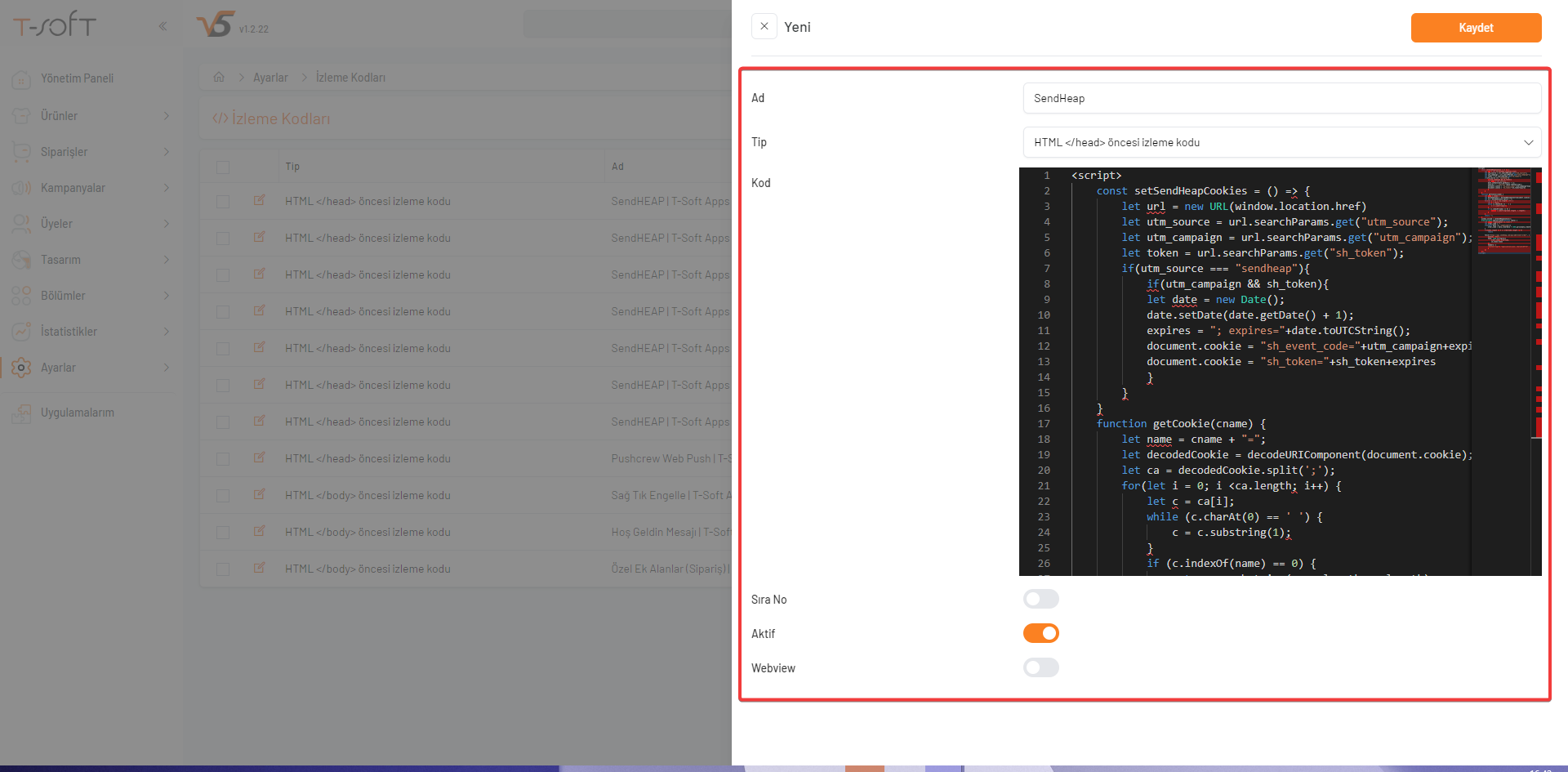The image size is (1568, 772).
Task: Click the Tasarım palette icon
Action: [x=21, y=260]
